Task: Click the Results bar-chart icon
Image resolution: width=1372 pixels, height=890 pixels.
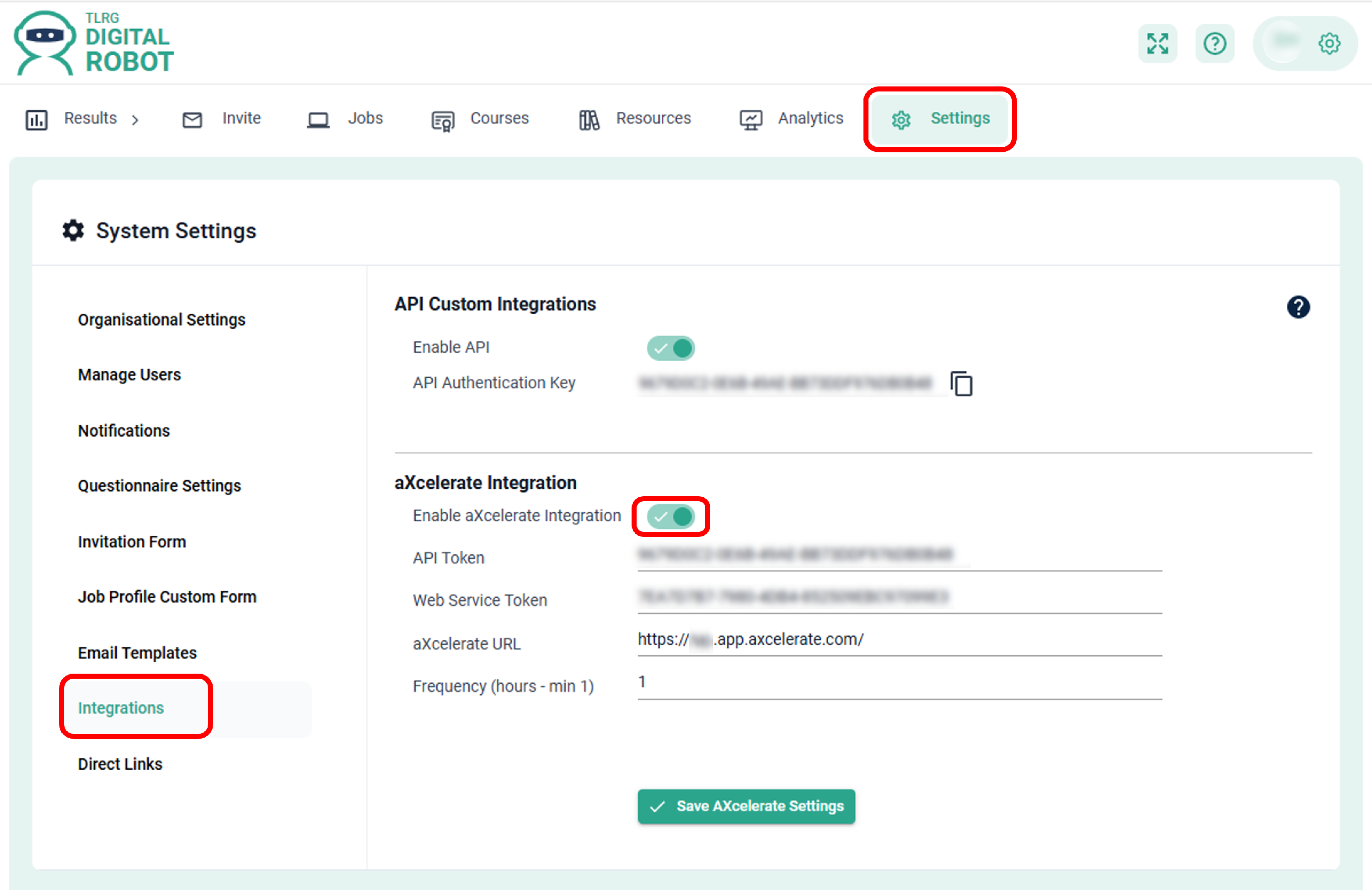Action: point(36,120)
